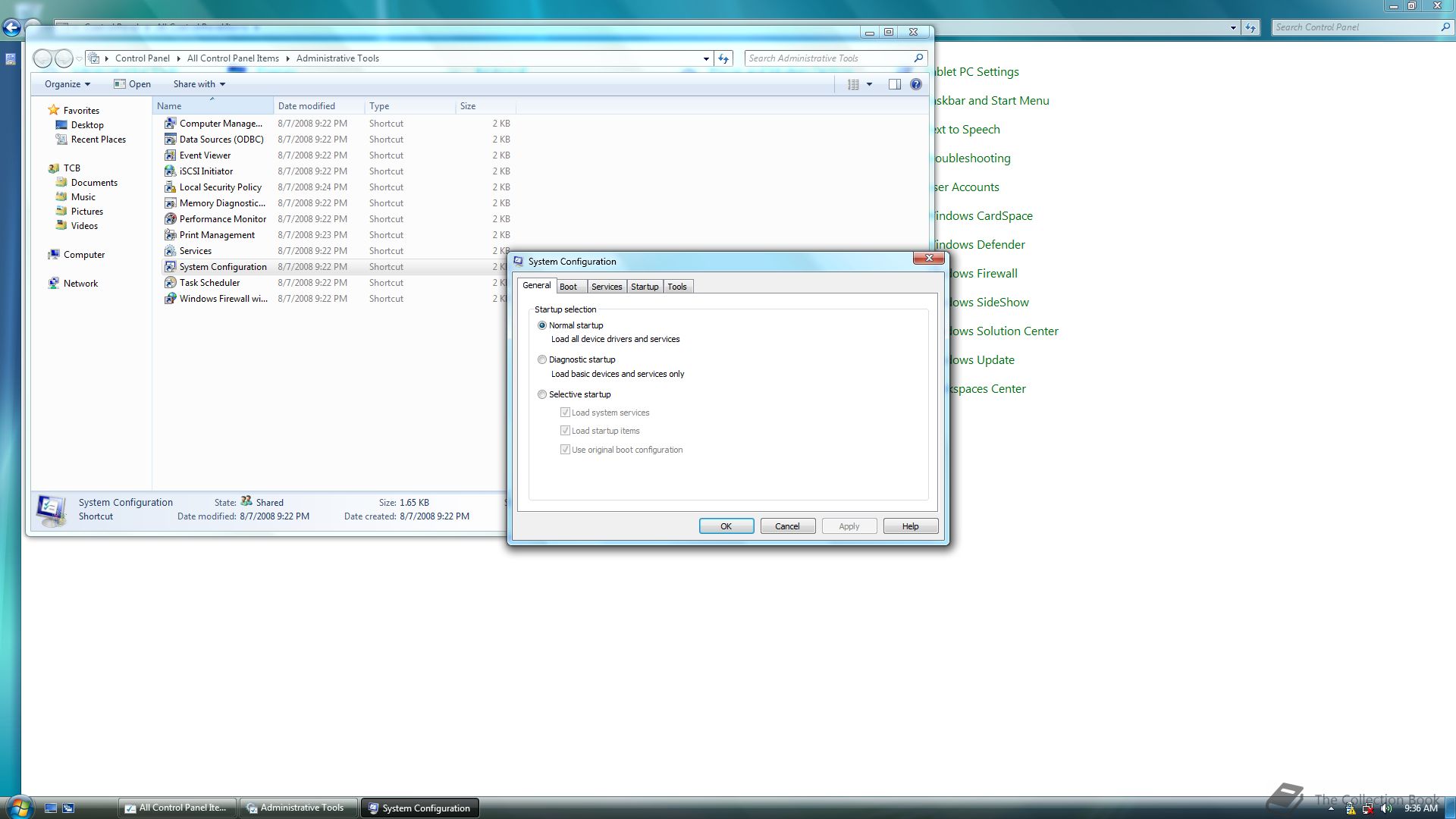Viewport: 1456px width, 819px height.
Task: Toggle Load system services checkbox
Action: [x=565, y=413]
